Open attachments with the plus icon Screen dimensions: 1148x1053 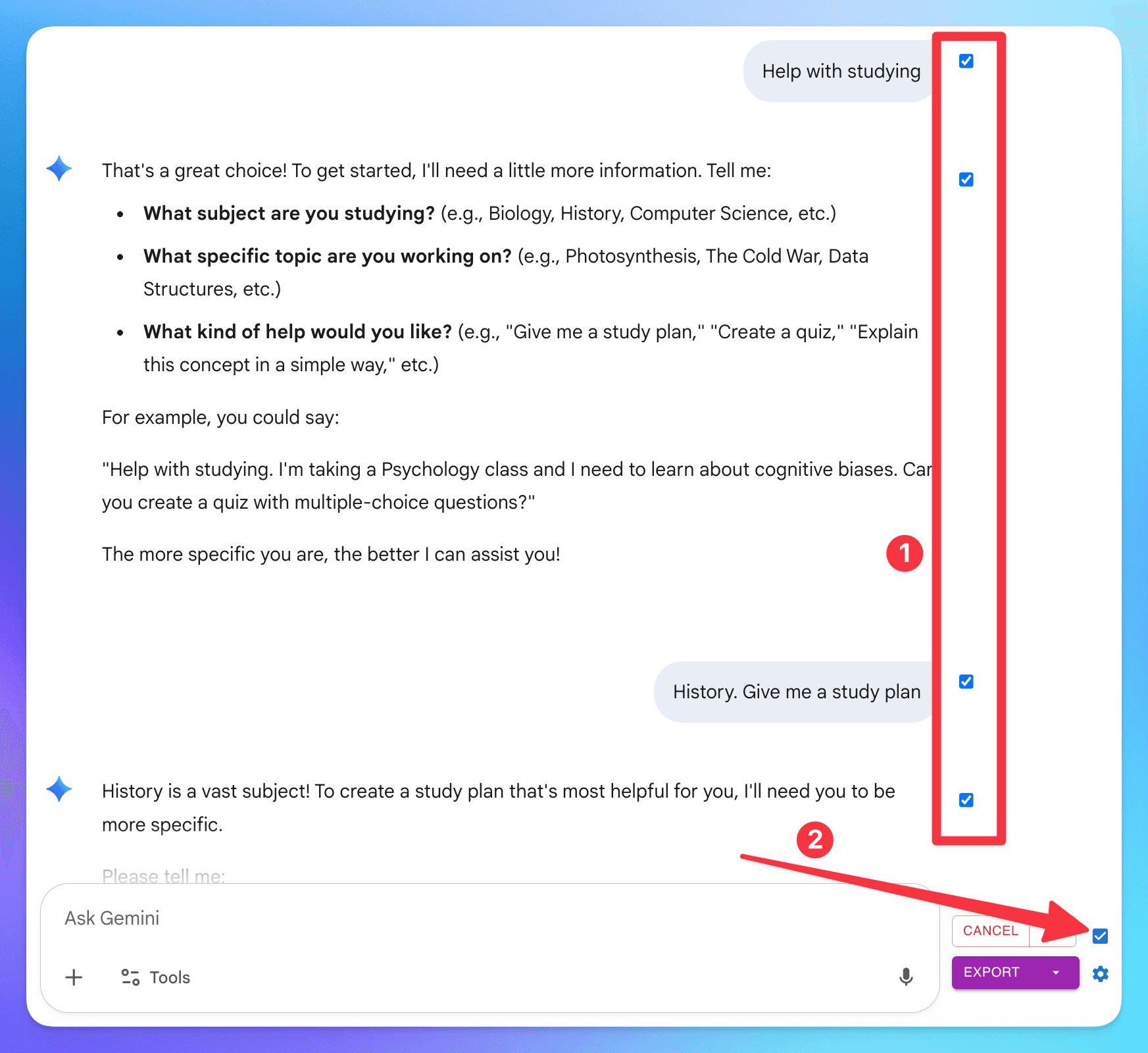pyautogui.click(x=74, y=977)
